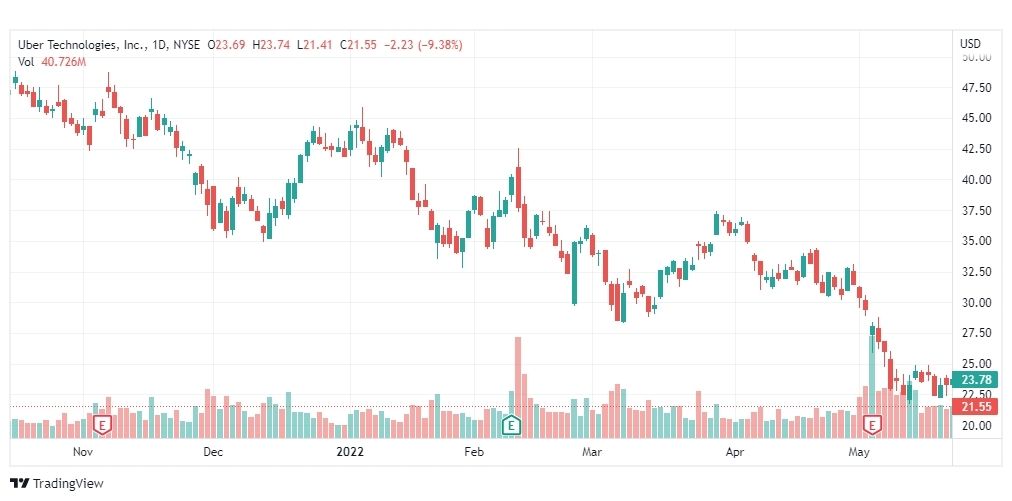Click the Vol 40.726M indicator label

pos(52,62)
